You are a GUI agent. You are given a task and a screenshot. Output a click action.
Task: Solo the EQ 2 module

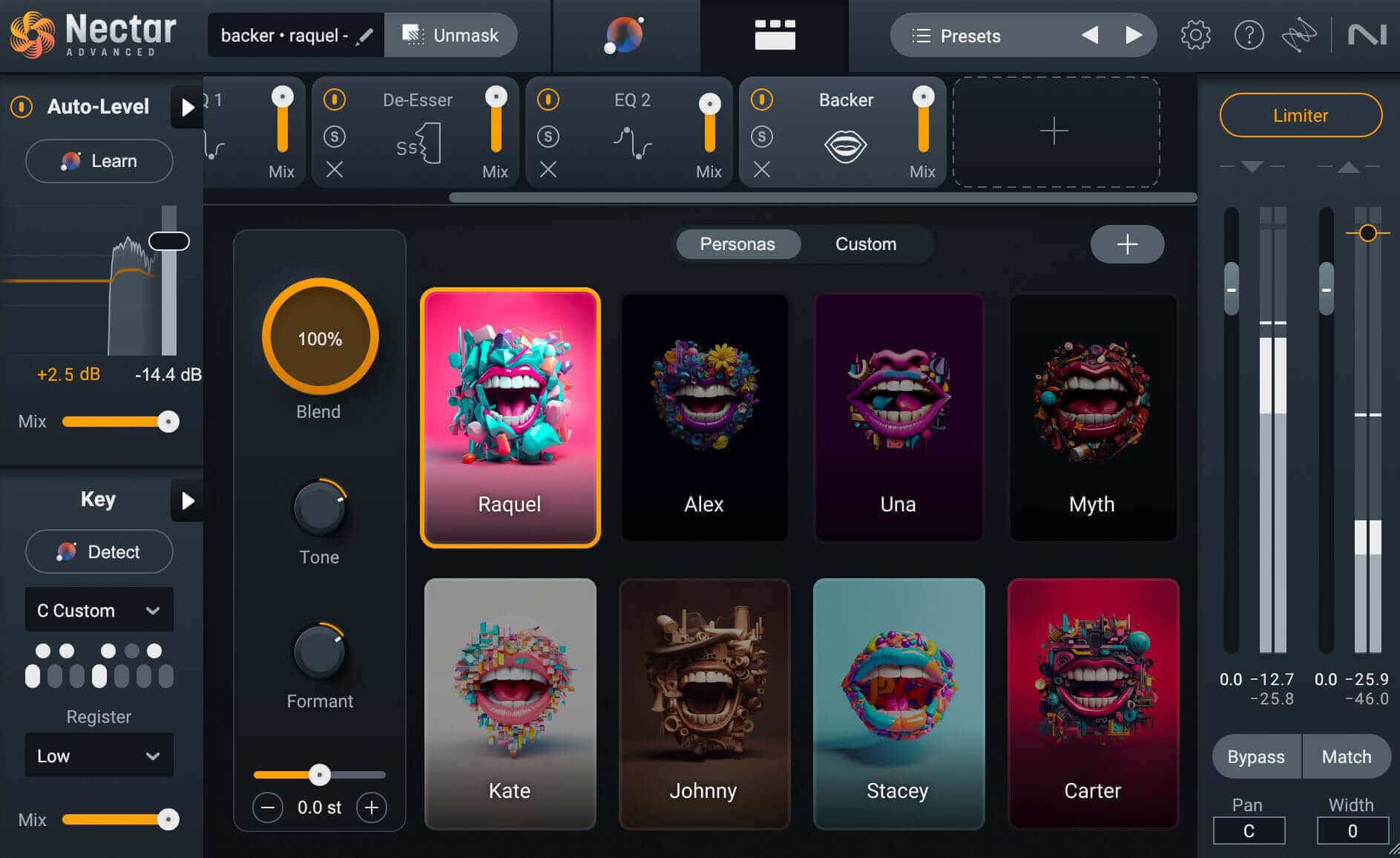548,137
